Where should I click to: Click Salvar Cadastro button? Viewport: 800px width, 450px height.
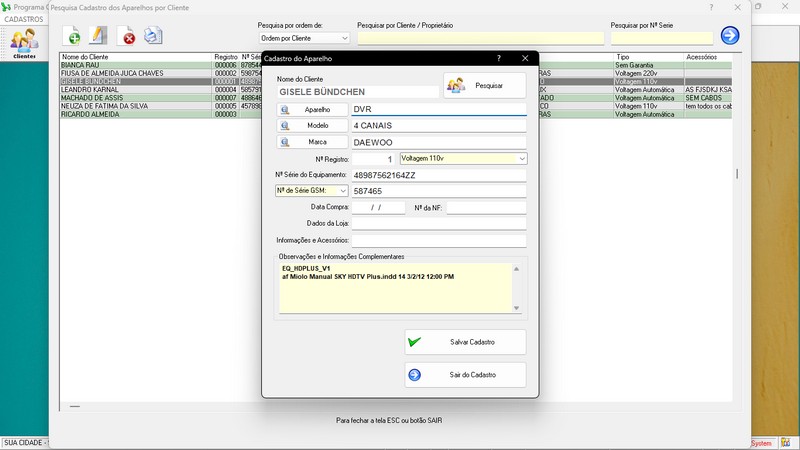pyautogui.click(x=465, y=342)
